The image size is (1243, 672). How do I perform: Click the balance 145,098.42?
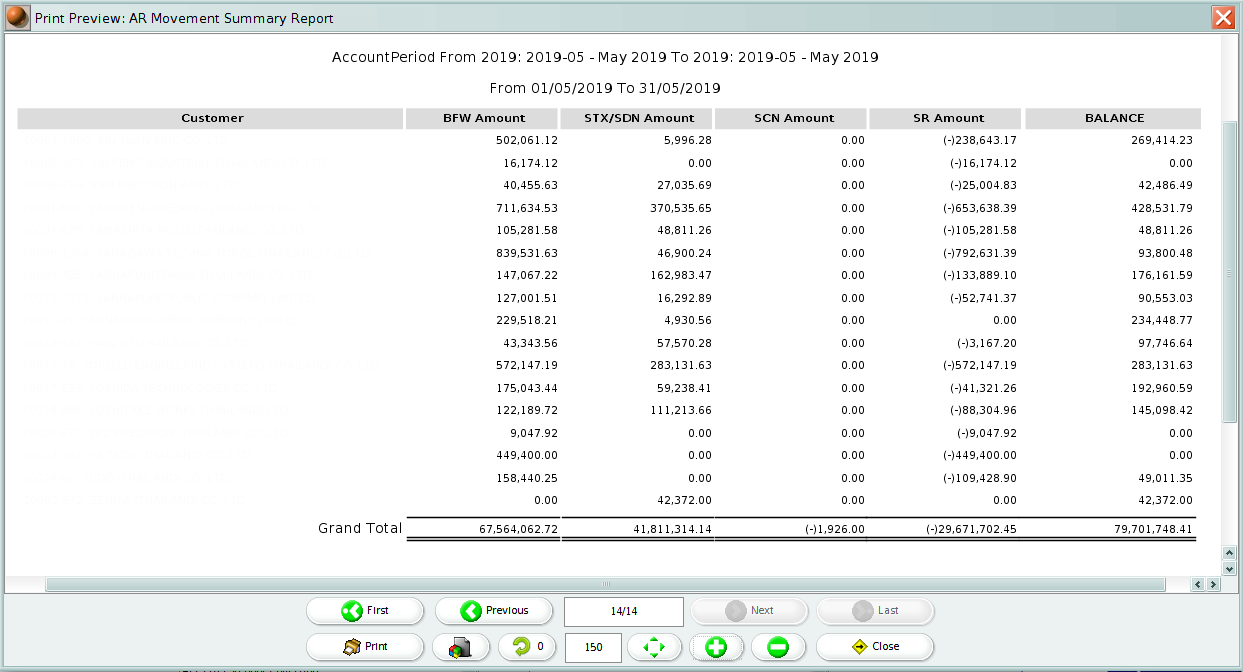(x=1162, y=410)
